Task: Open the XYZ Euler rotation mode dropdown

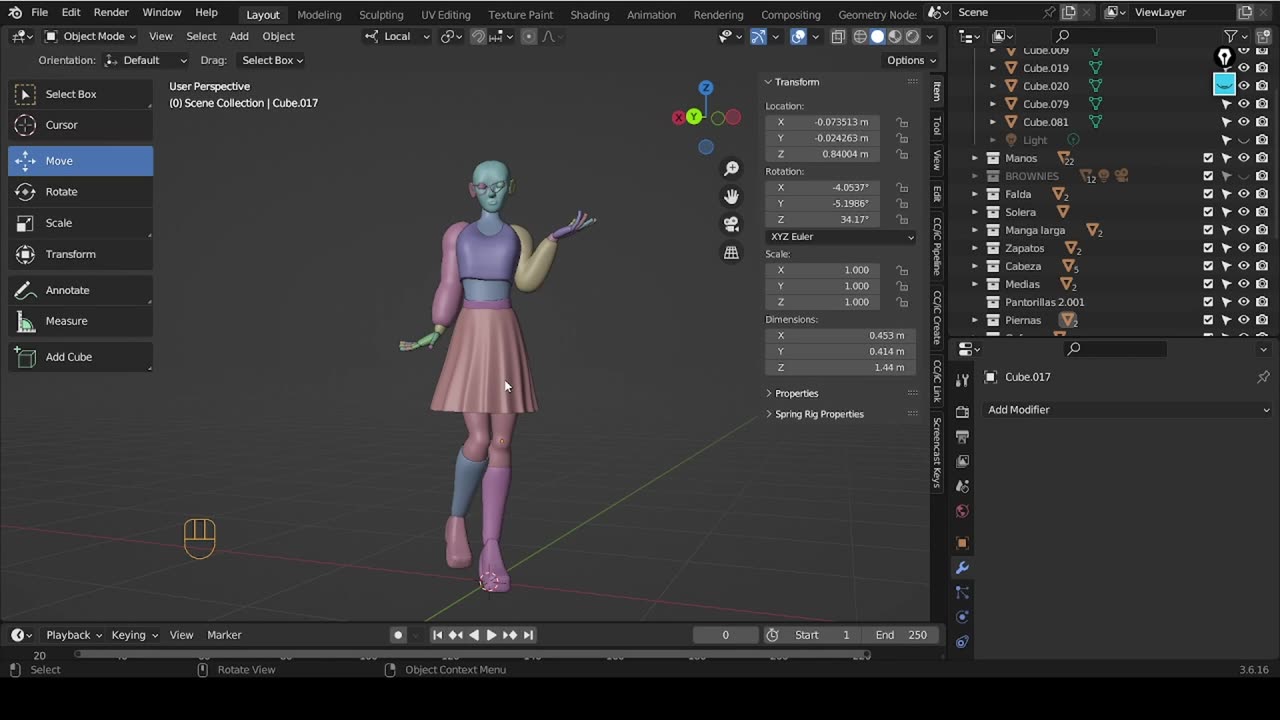Action: coord(840,237)
